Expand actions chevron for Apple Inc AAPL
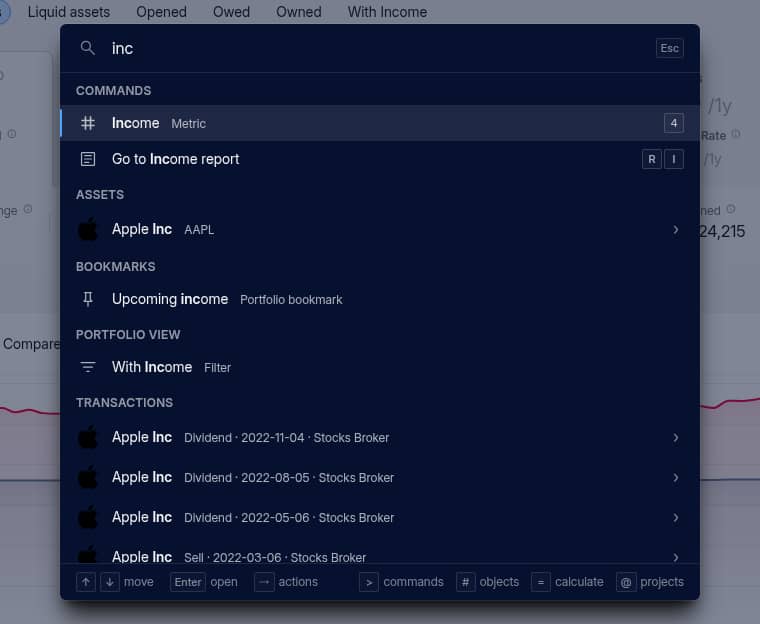 (x=676, y=230)
